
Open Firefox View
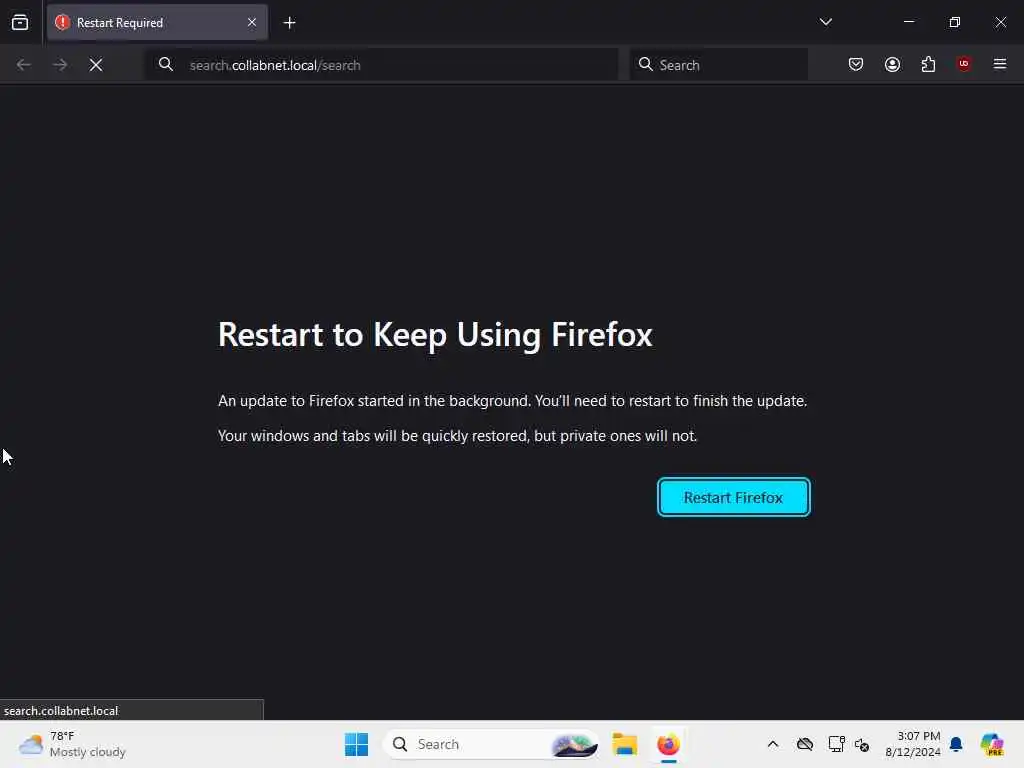[x=20, y=23]
